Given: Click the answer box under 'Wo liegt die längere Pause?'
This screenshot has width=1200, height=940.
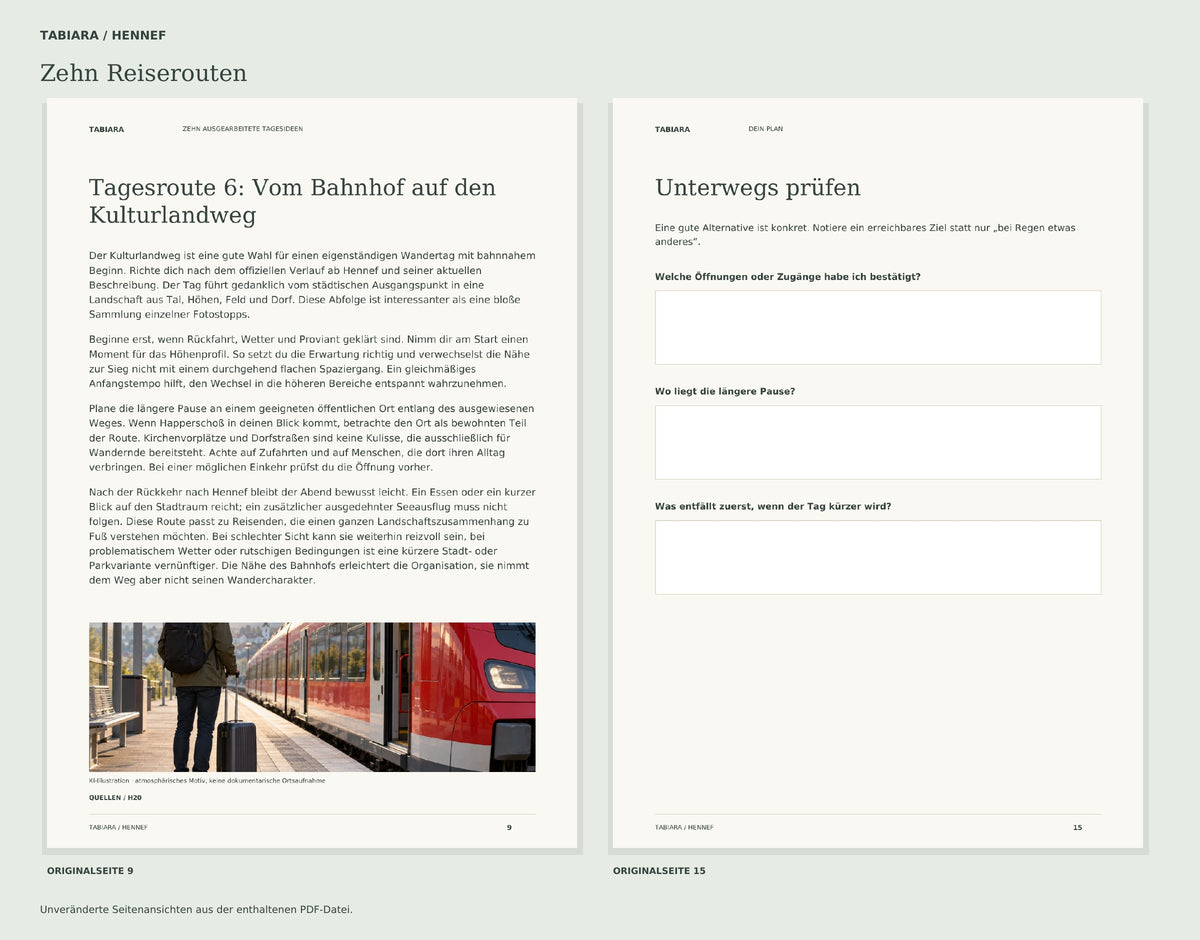Looking at the screenshot, I should [878, 442].
